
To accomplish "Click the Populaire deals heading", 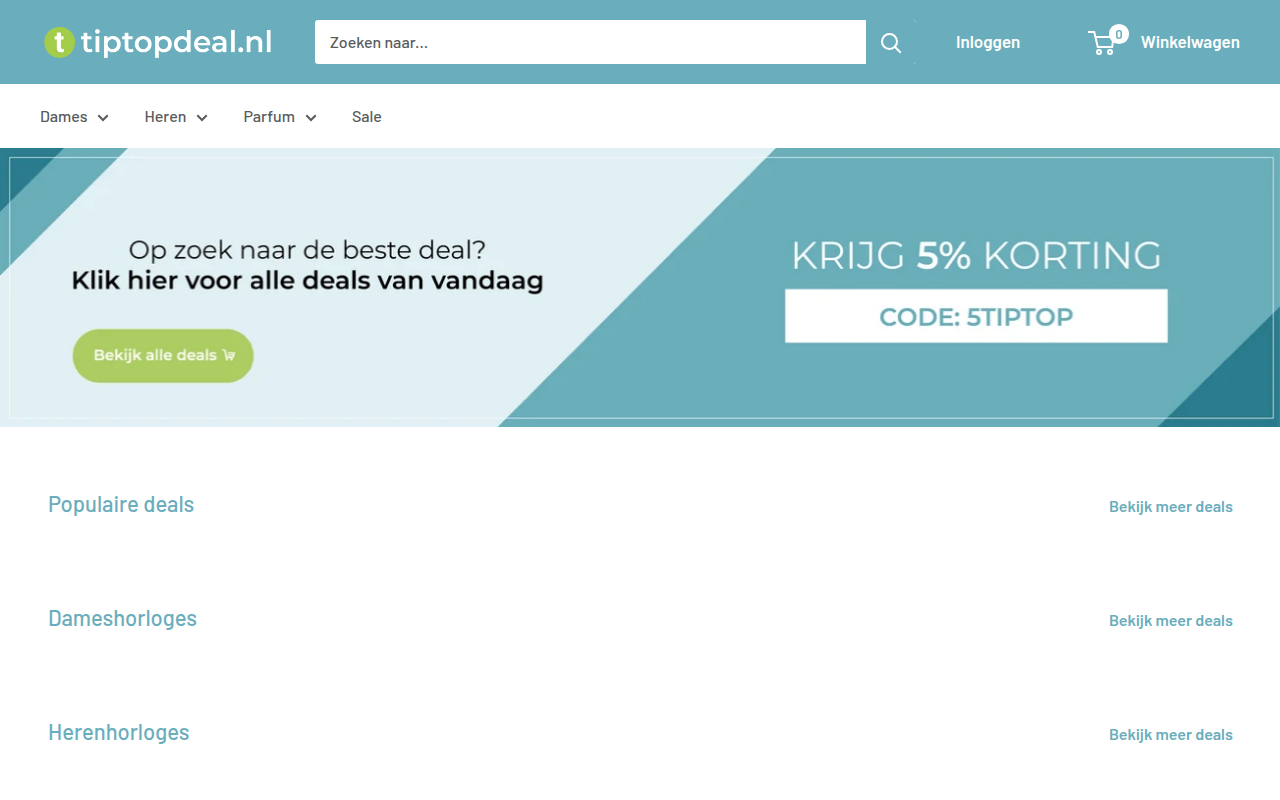I will pos(121,504).
